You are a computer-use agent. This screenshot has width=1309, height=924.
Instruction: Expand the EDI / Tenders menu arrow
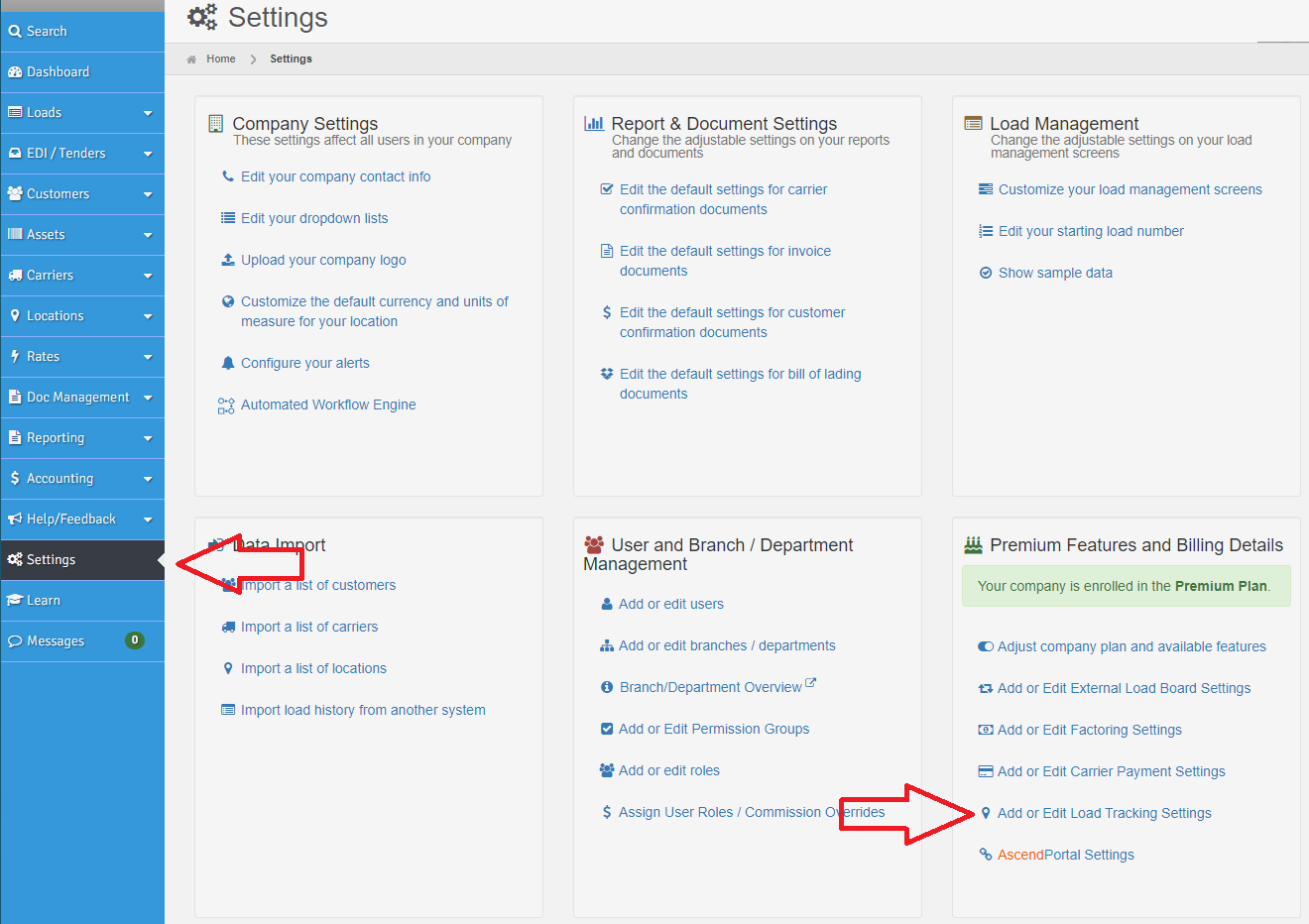click(148, 154)
